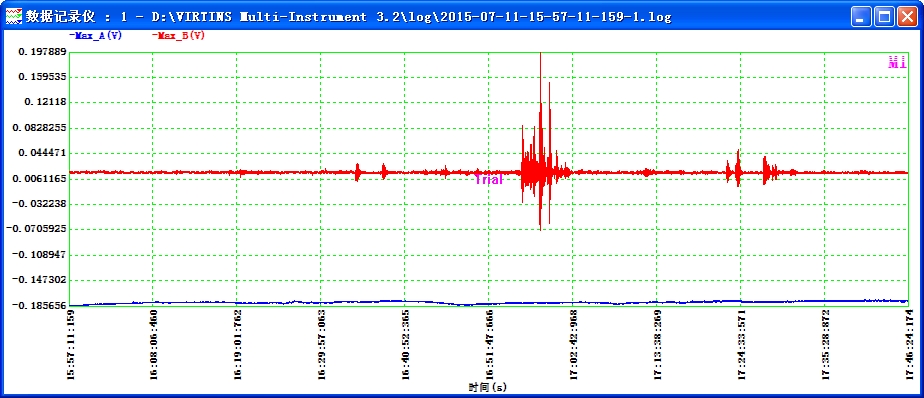
Task: Click the 时间(s) x-axis title
Action: point(488,387)
